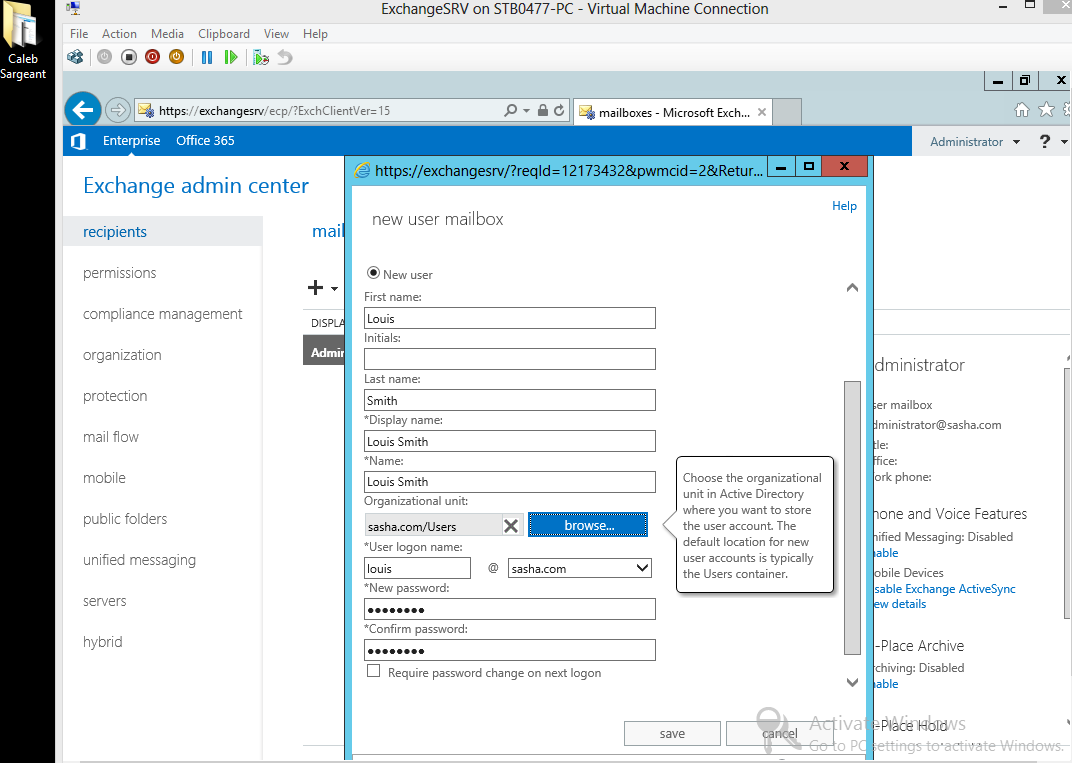Click the security lock icon in the address bar
This screenshot has height=763, width=1072.
[543, 110]
